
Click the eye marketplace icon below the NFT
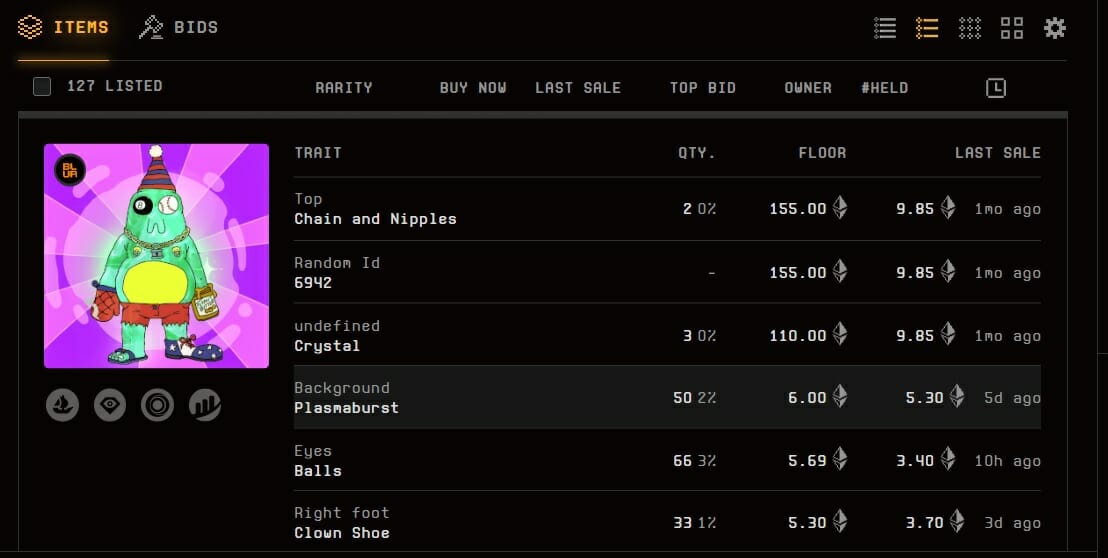(x=110, y=405)
